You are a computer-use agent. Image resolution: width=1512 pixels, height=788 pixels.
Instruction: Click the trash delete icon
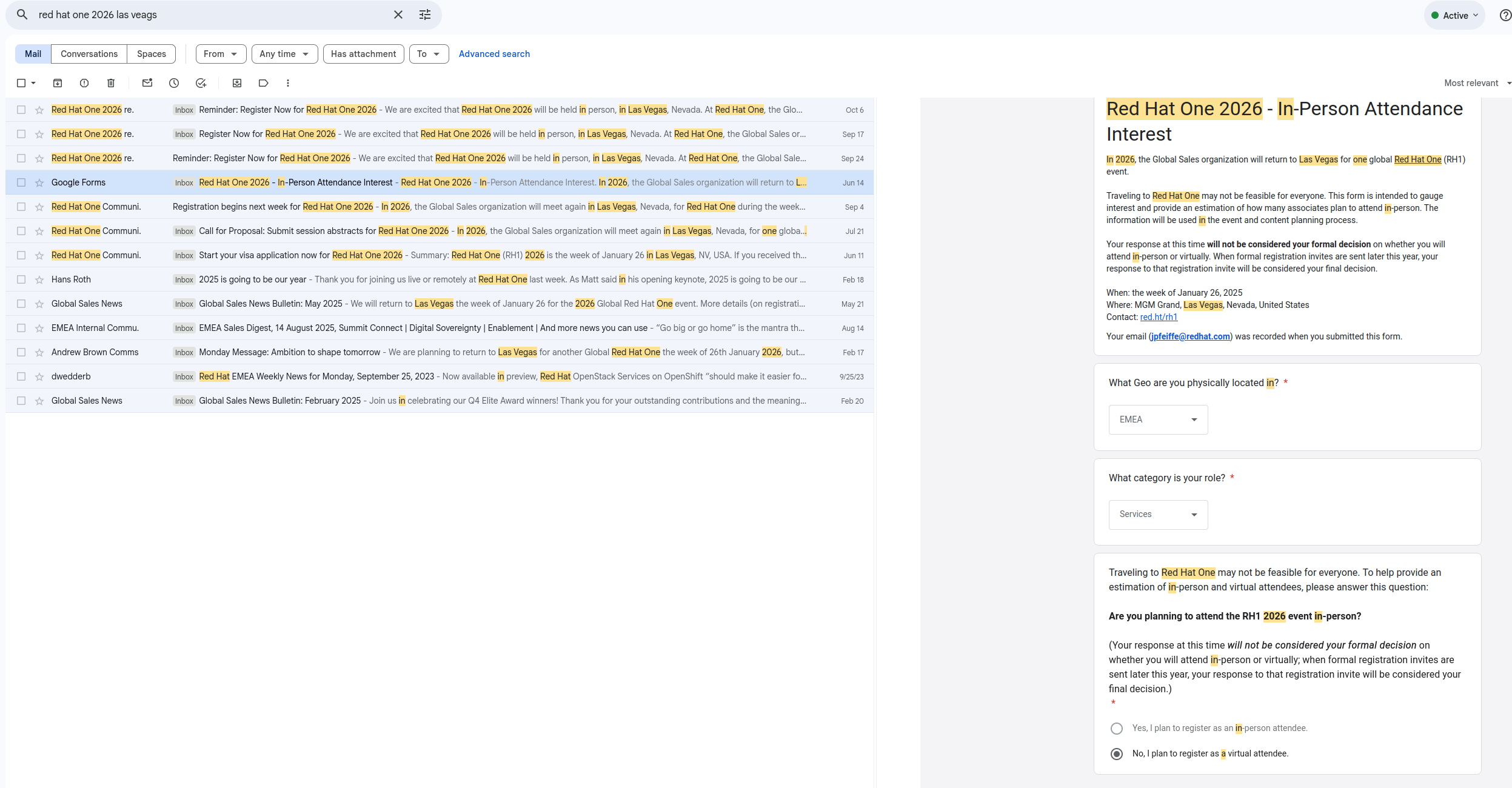tap(111, 83)
